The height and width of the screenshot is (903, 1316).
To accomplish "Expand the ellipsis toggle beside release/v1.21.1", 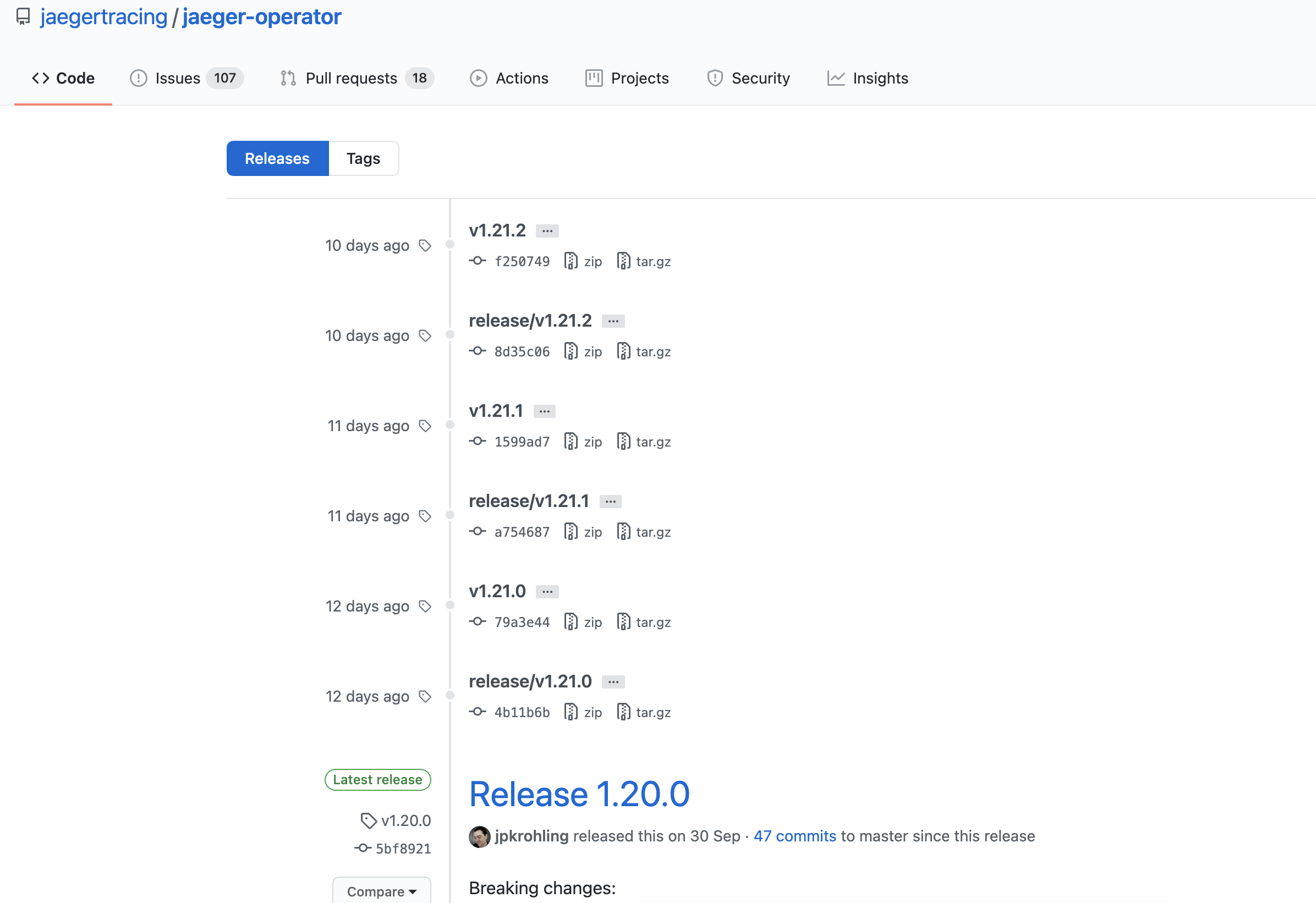I will [610, 502].
